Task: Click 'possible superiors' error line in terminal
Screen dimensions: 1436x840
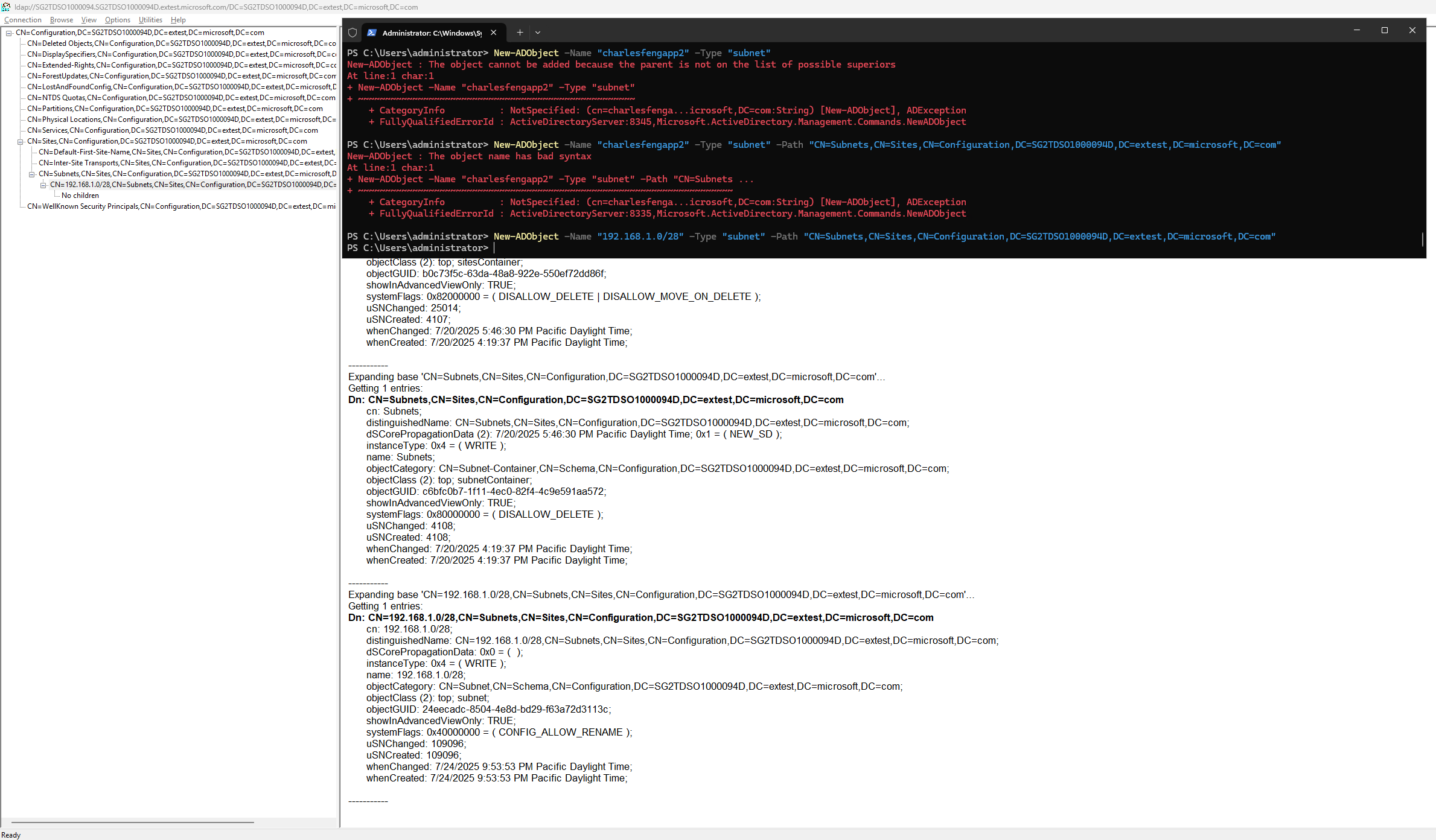Action: pos(621,65)
